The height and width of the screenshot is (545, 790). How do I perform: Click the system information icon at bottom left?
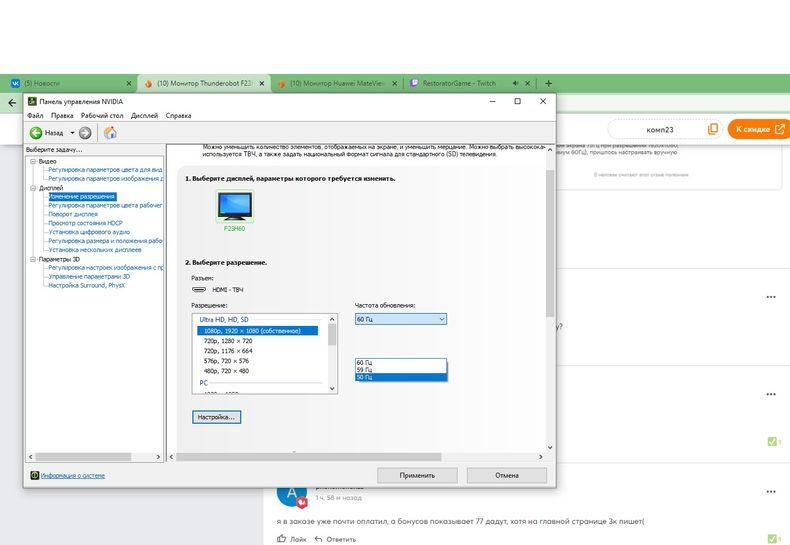[x=35, y=475]
